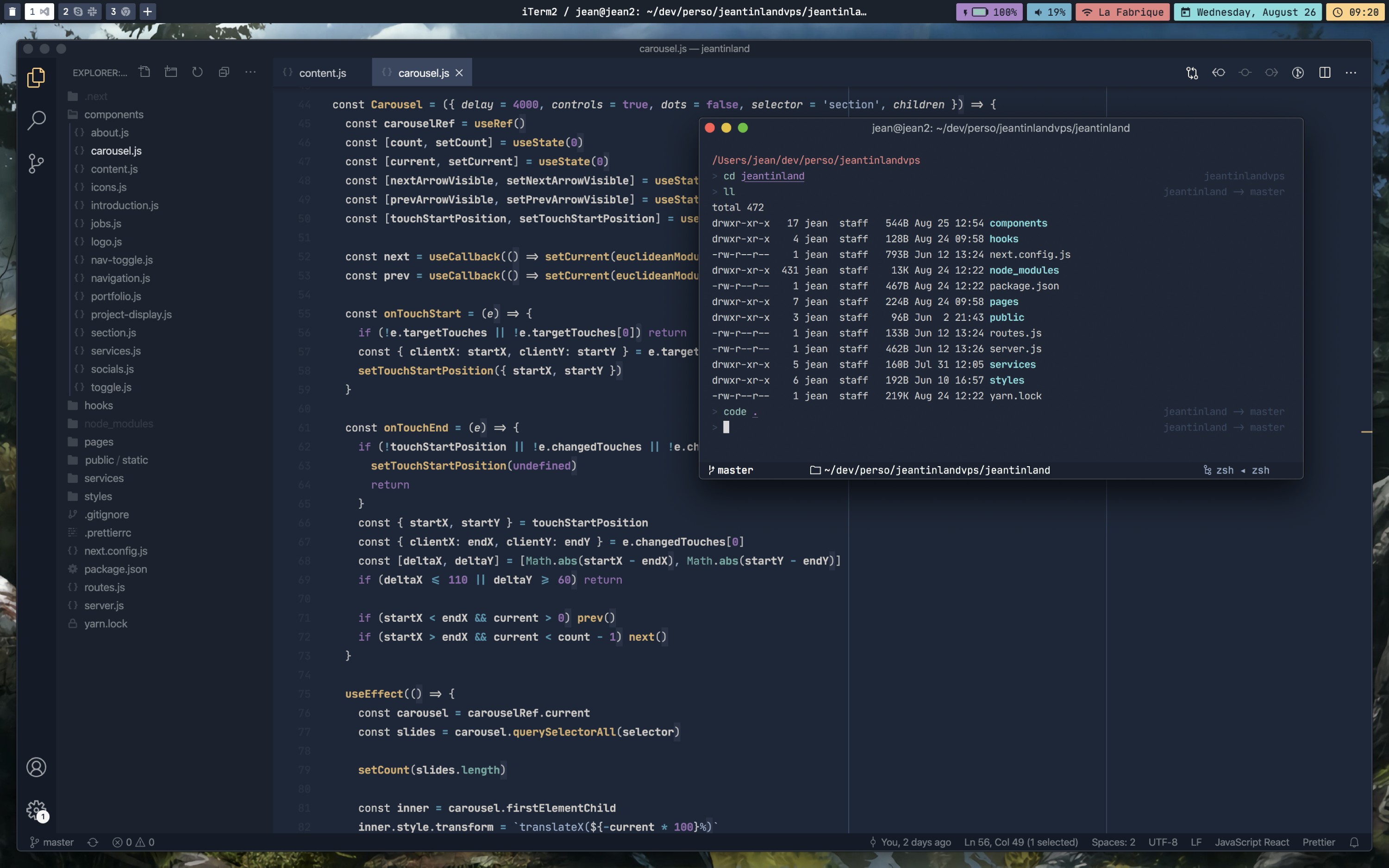This screenshot has width=1389, height=868.
Task: Open Spaces: 2 indentation setting
Action: click(x=1113, y=842)
